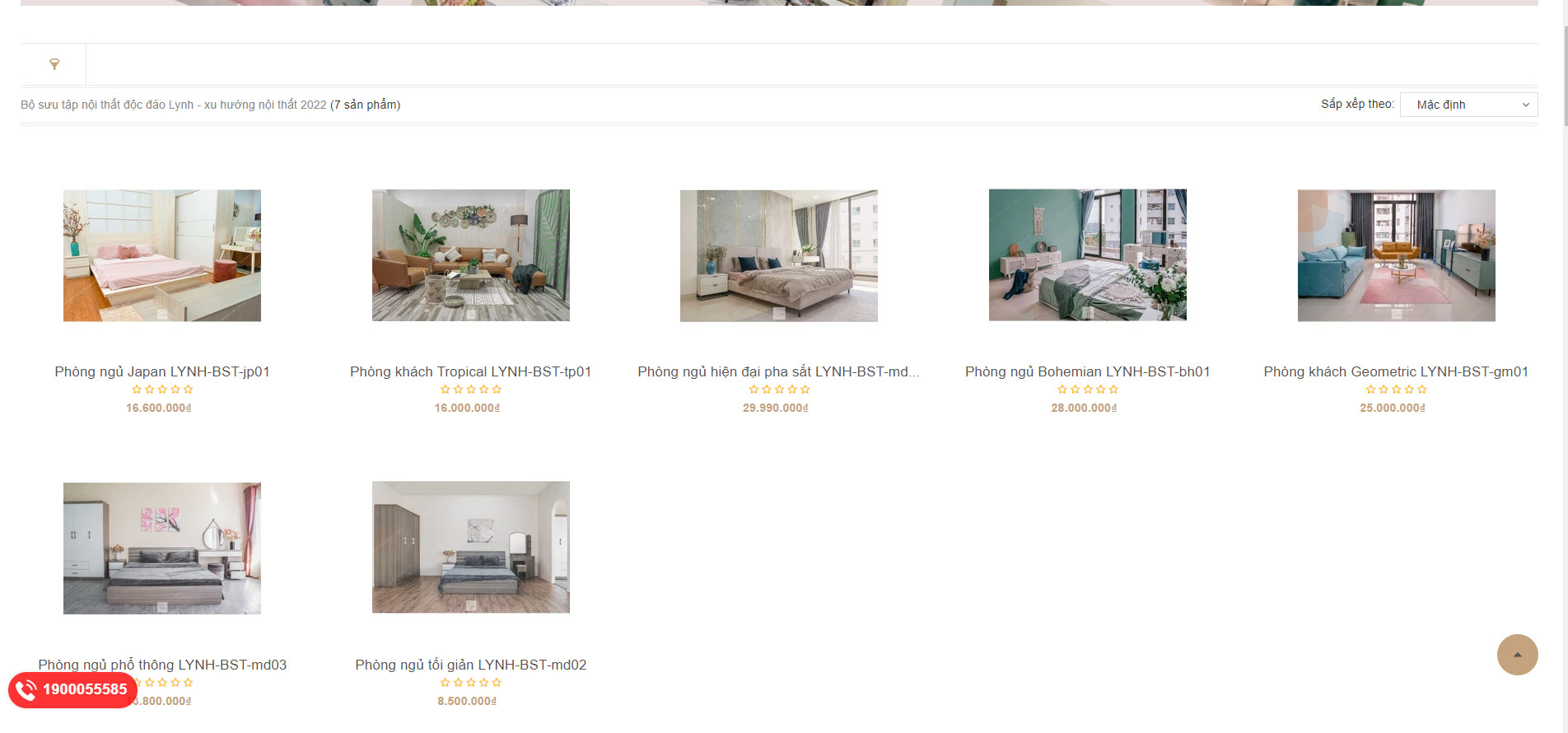
Task: Click the Phòng khách Geometric LYNH-BST-gm01 title
Action: 1397,371
